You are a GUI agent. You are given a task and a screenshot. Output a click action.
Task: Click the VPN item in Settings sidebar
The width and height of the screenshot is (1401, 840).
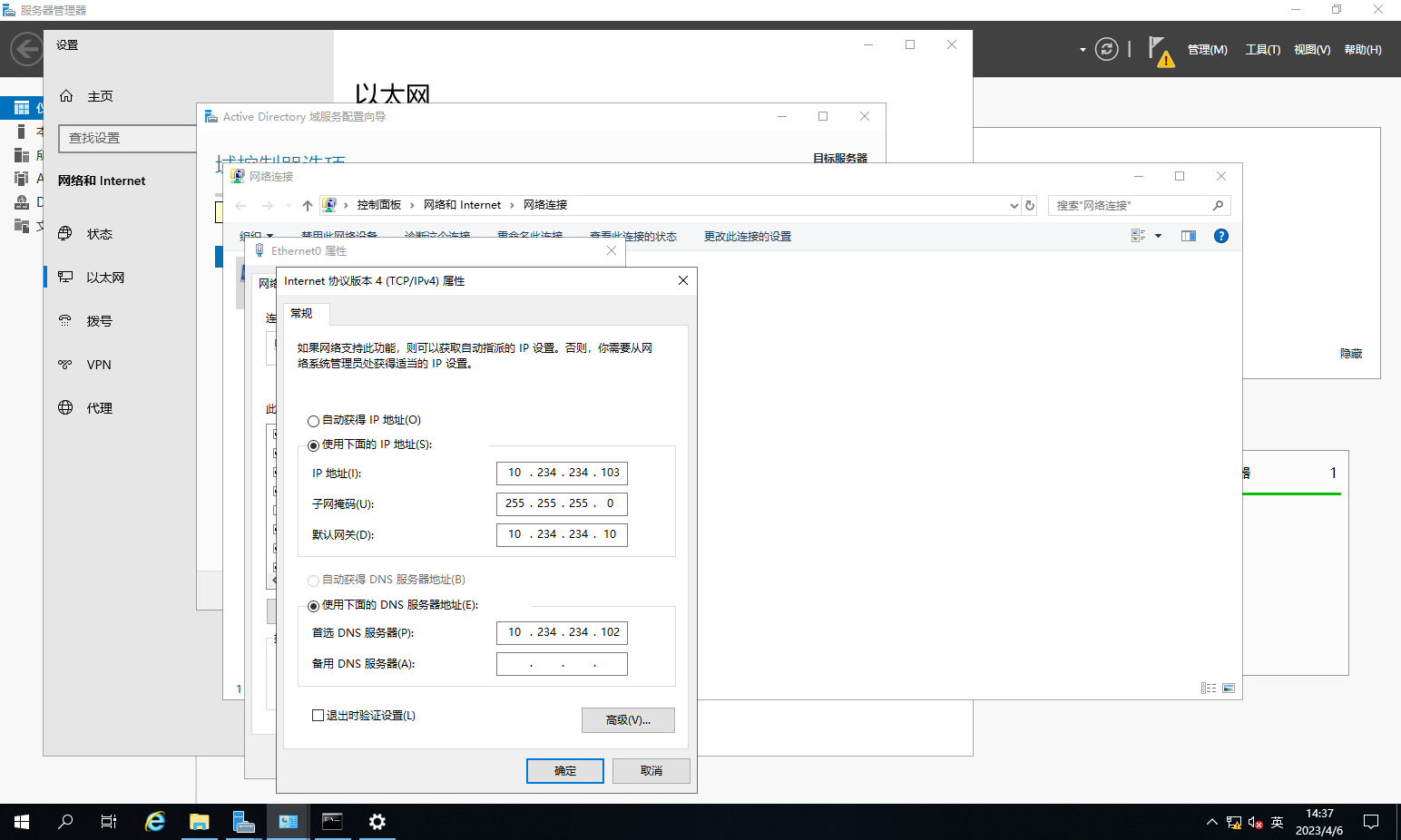99,365
